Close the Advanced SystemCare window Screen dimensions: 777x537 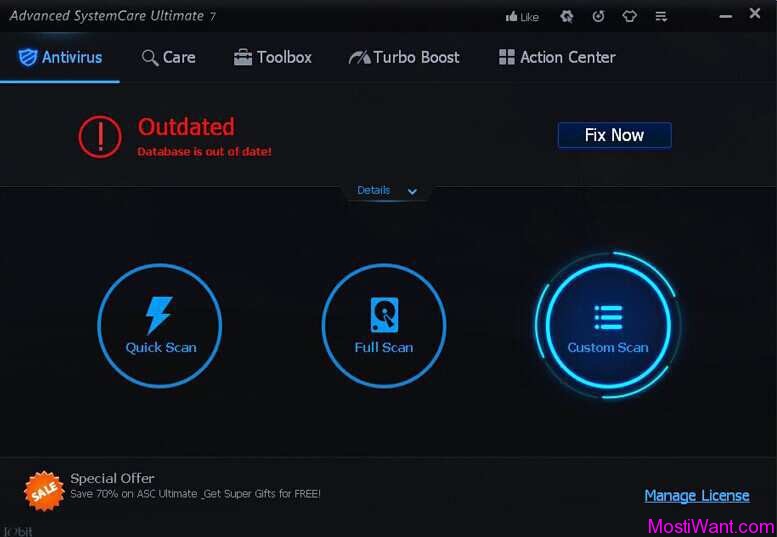[x=755, y=13]
